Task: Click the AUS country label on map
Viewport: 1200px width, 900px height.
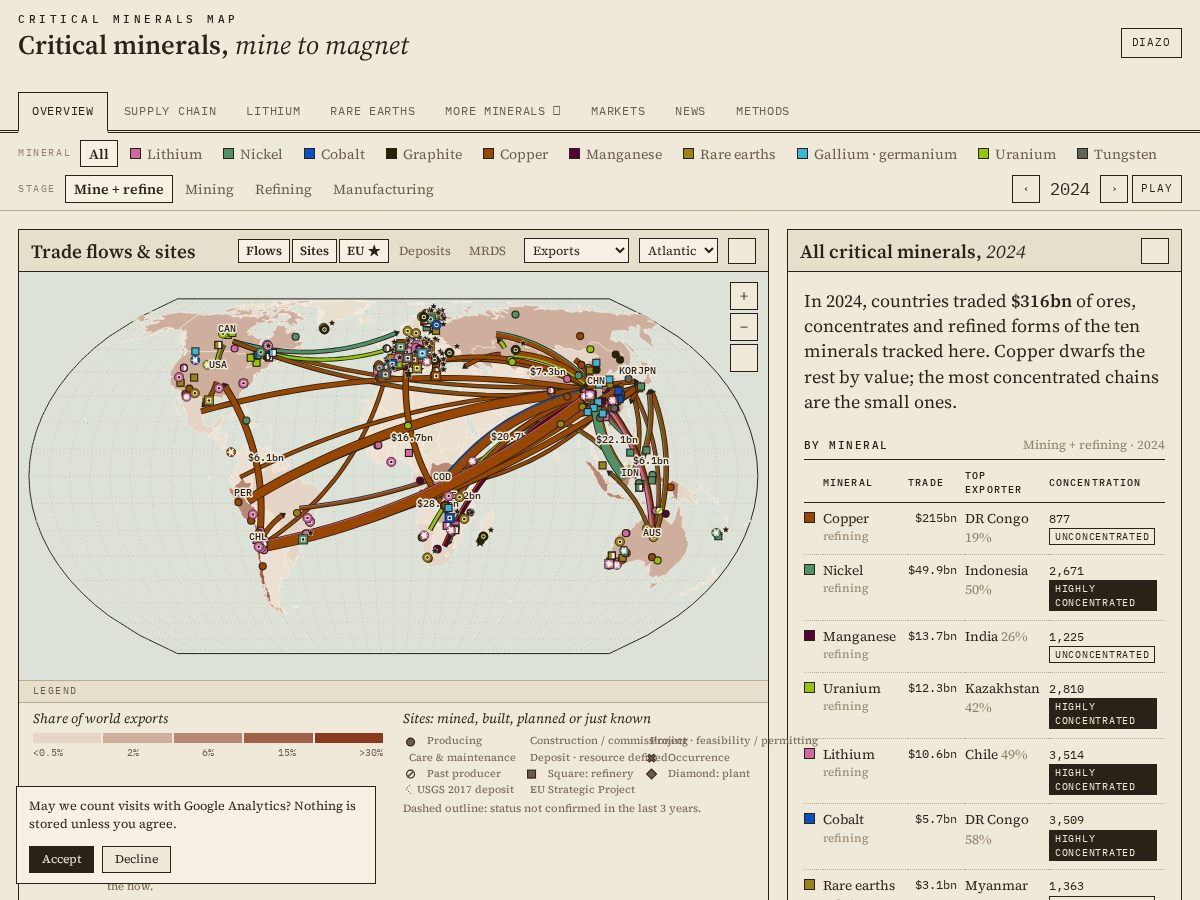Action: point(652,533)
